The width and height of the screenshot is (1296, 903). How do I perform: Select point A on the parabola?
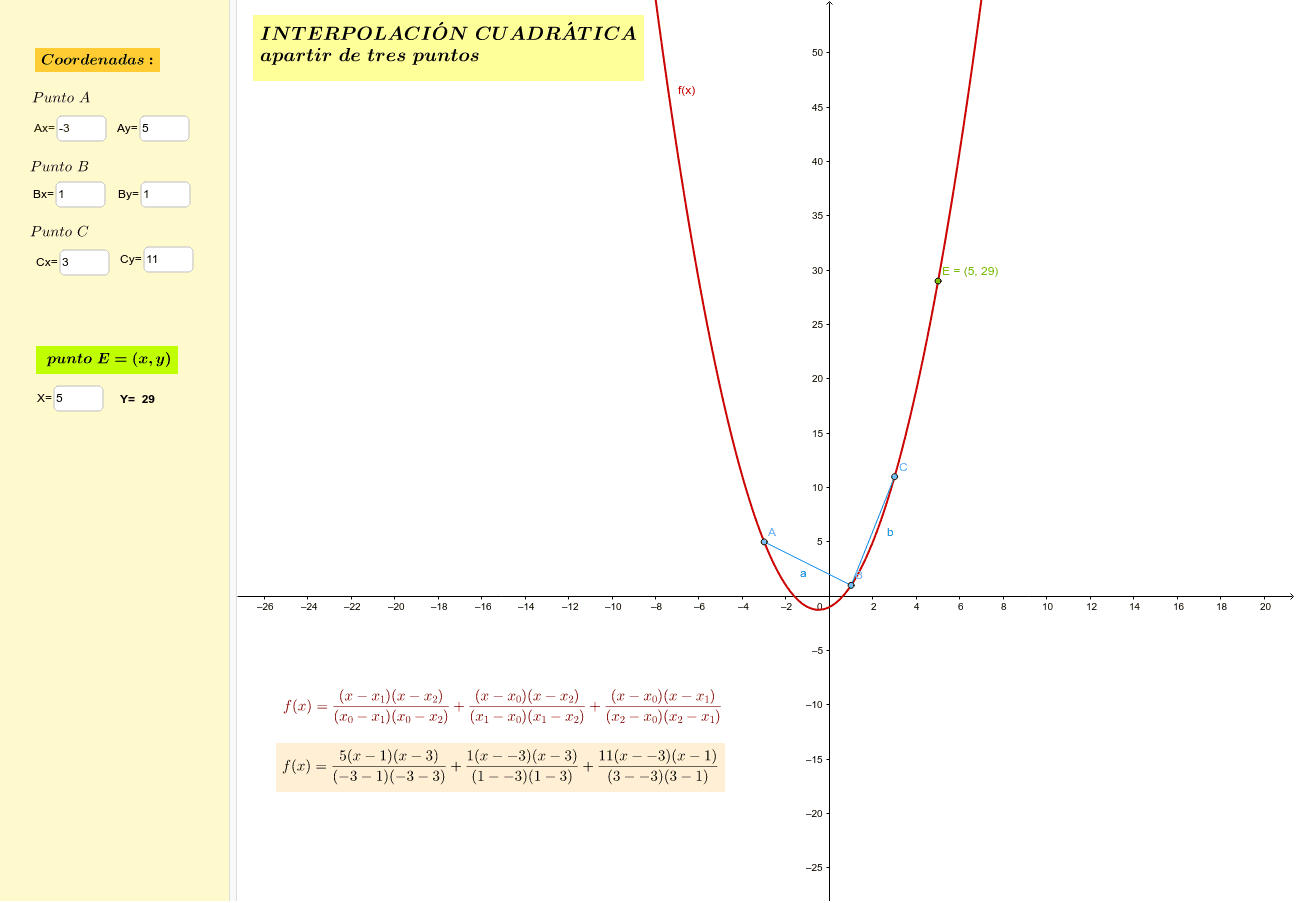pos(764,542)
